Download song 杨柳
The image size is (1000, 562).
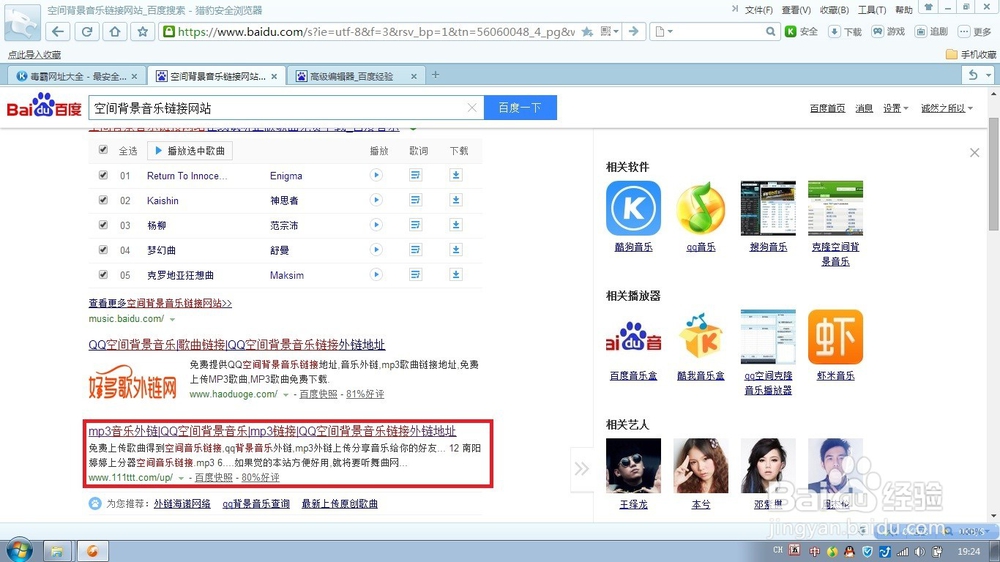tap(456, 225)
